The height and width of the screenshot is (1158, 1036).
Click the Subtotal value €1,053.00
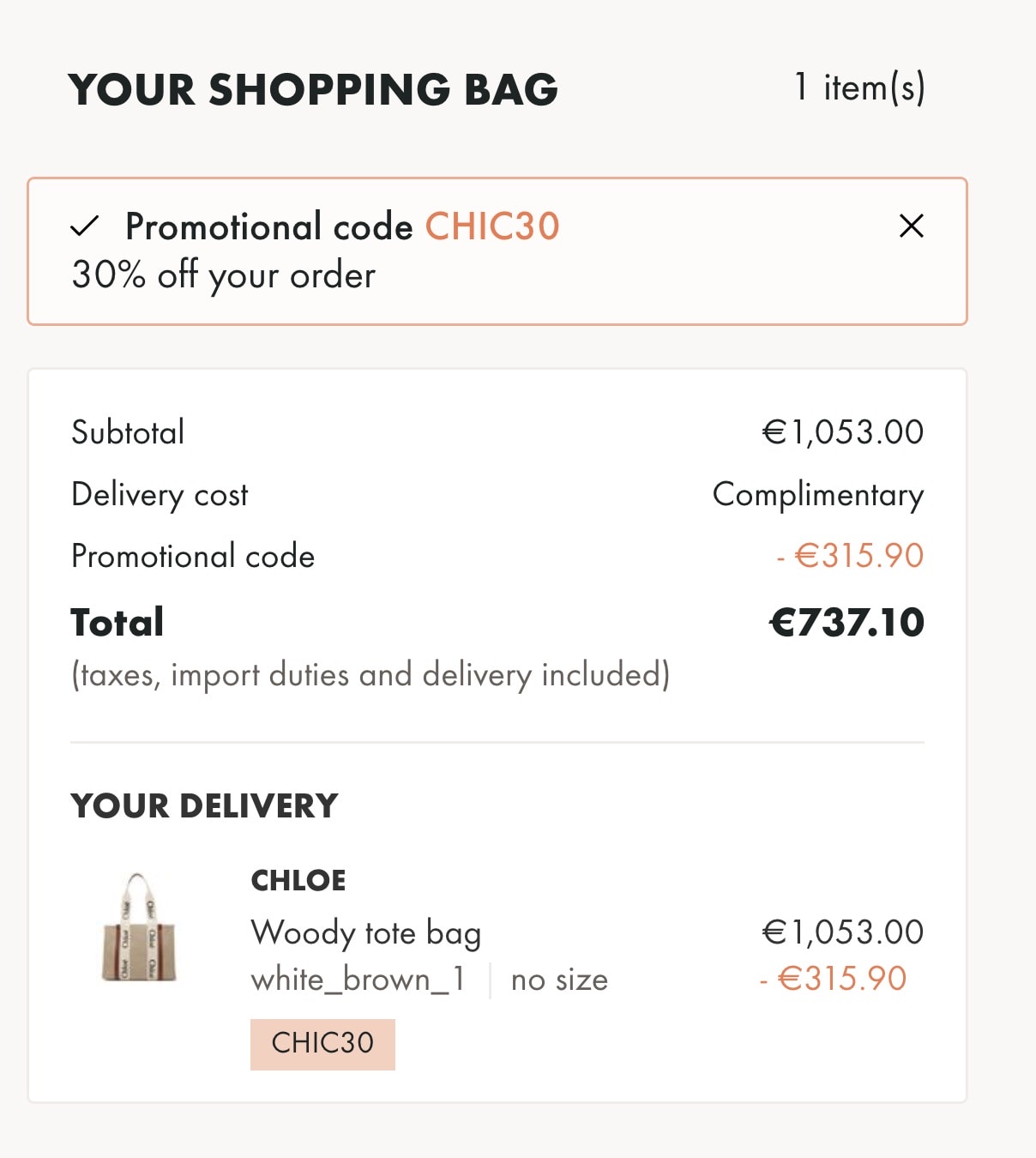[843, 432]
